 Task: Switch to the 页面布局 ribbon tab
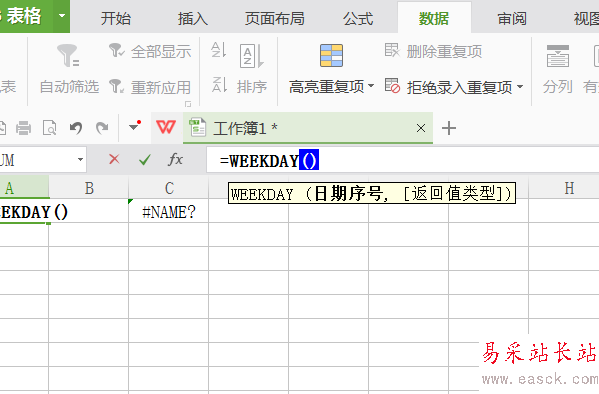pos(275,18)
